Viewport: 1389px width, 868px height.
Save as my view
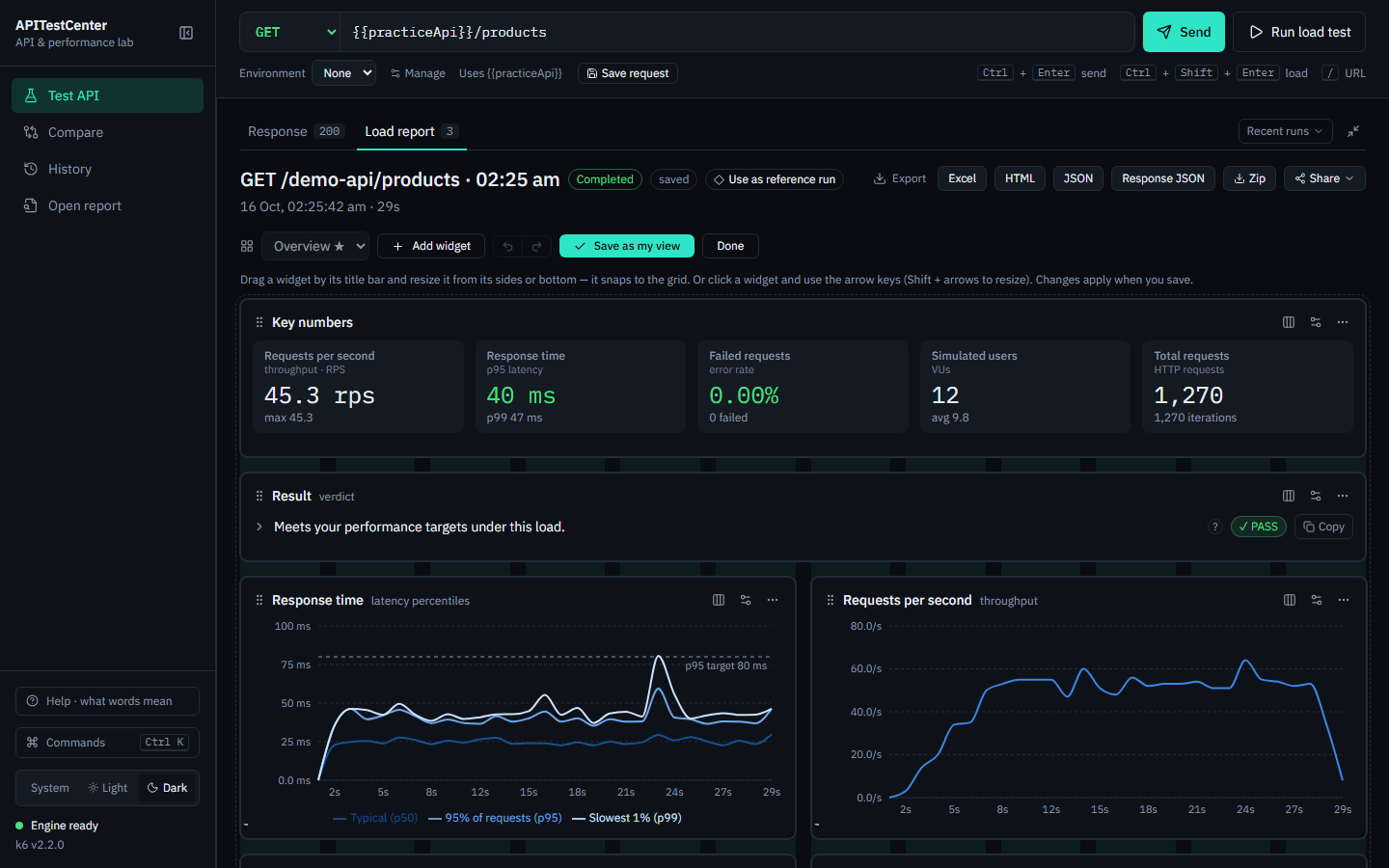tap(627, 246)
